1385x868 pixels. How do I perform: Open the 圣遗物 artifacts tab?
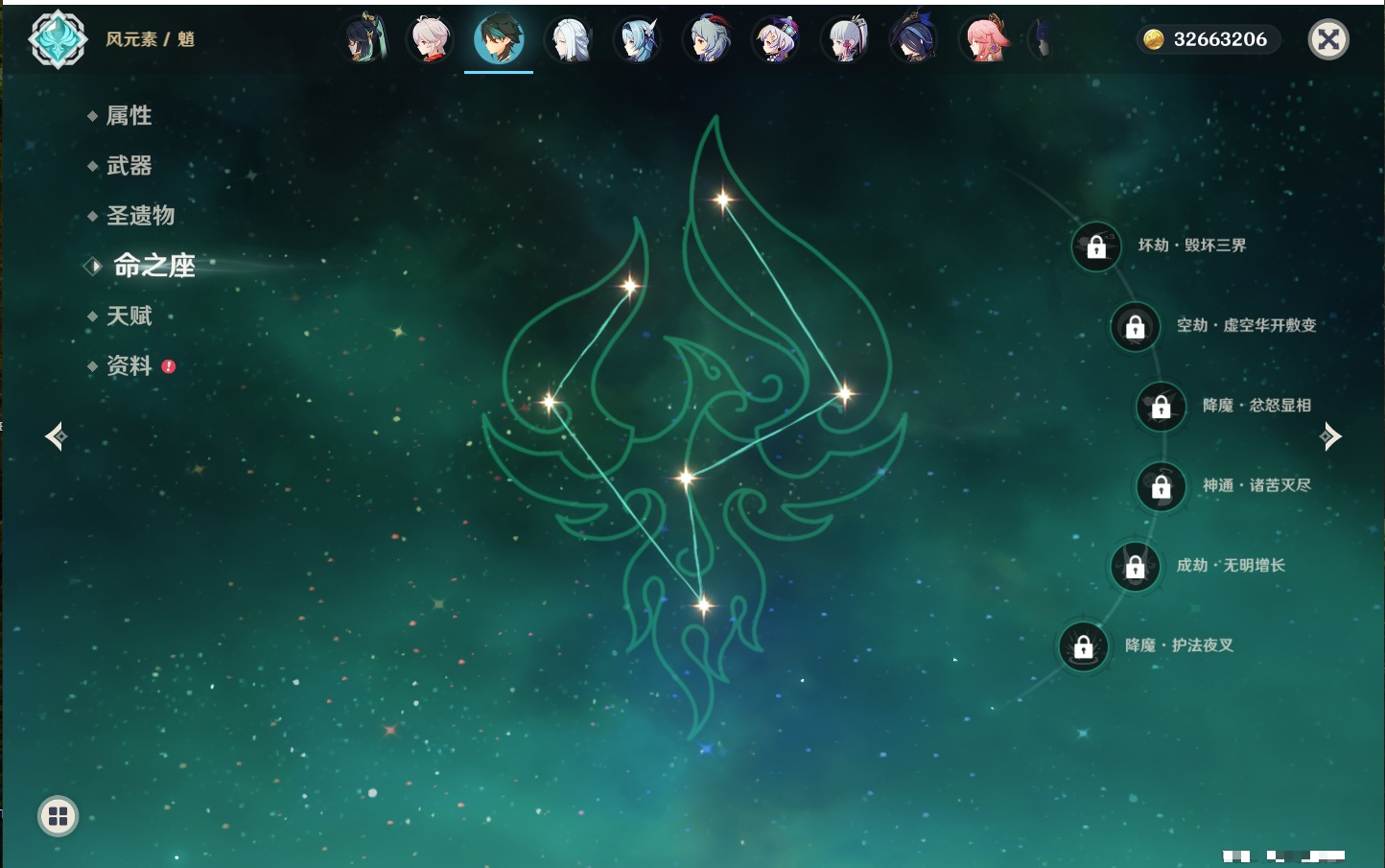140,216
